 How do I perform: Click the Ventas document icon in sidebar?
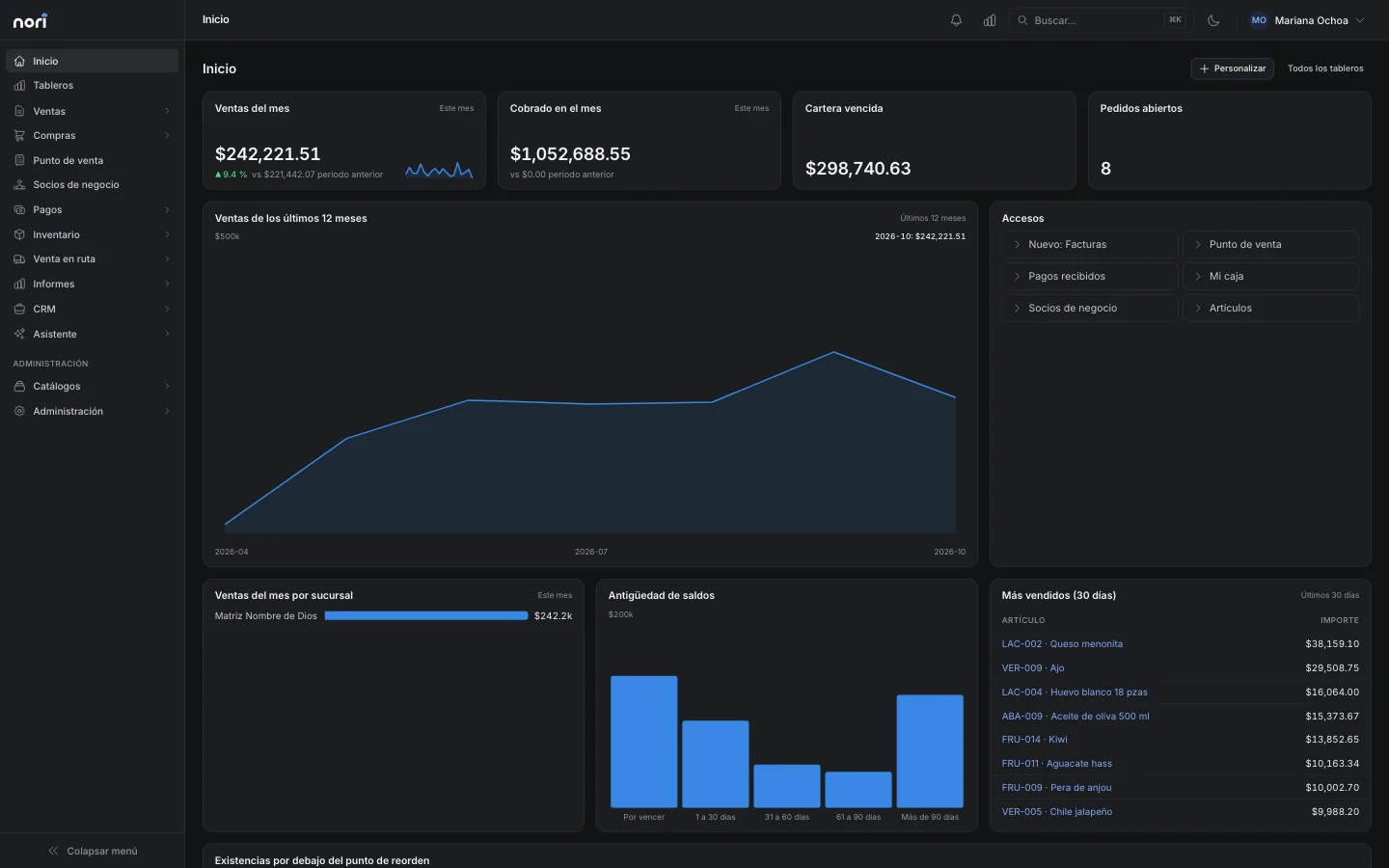(19, 111)
